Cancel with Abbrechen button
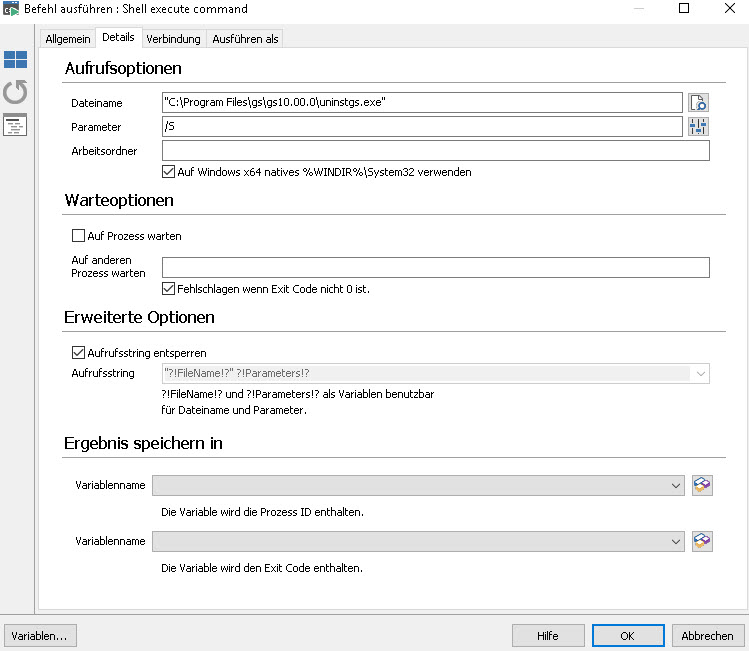Viewport: 749px width, 651px height. point(707,636)
